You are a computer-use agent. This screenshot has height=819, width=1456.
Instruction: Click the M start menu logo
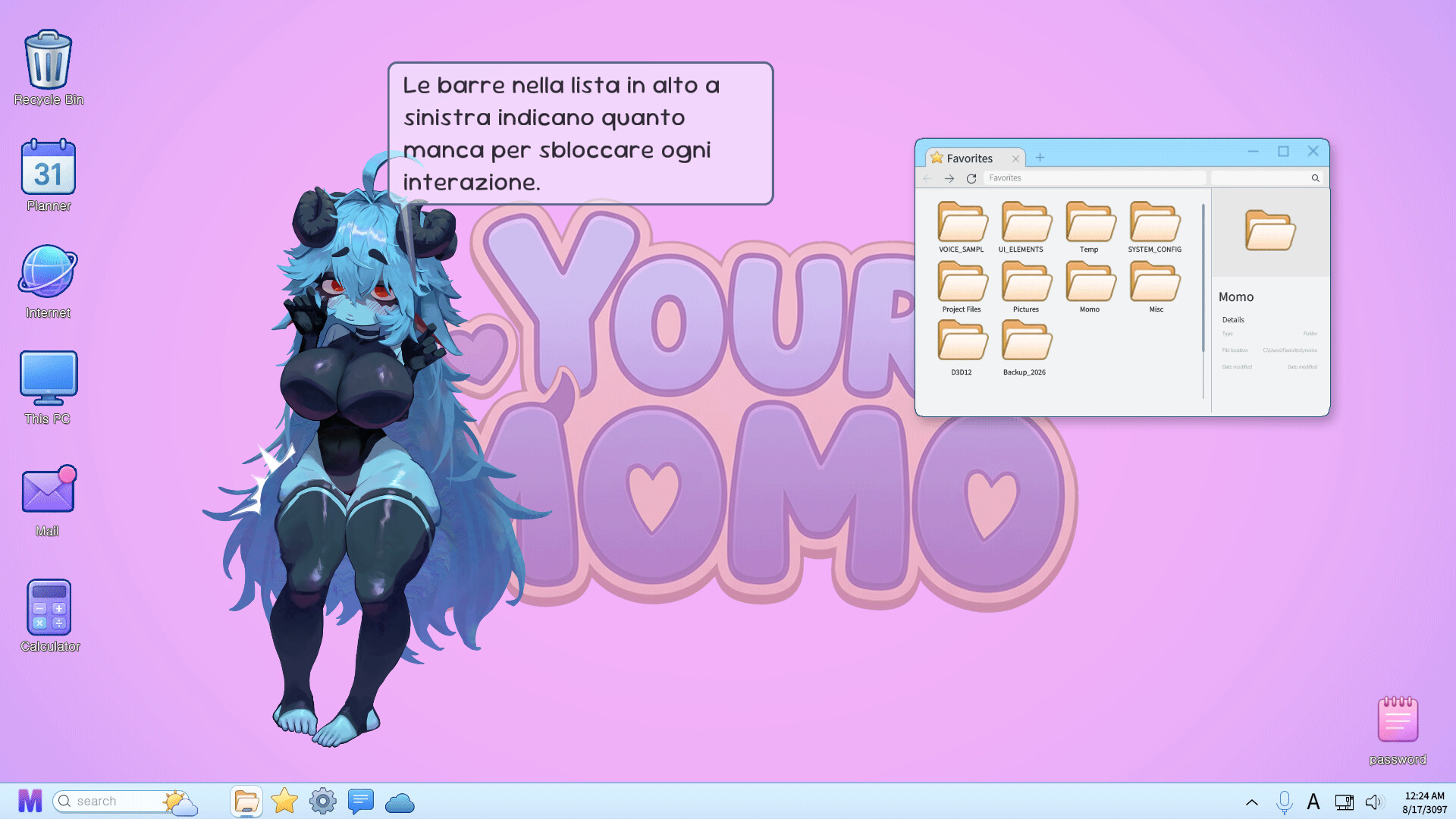point(30,801)
